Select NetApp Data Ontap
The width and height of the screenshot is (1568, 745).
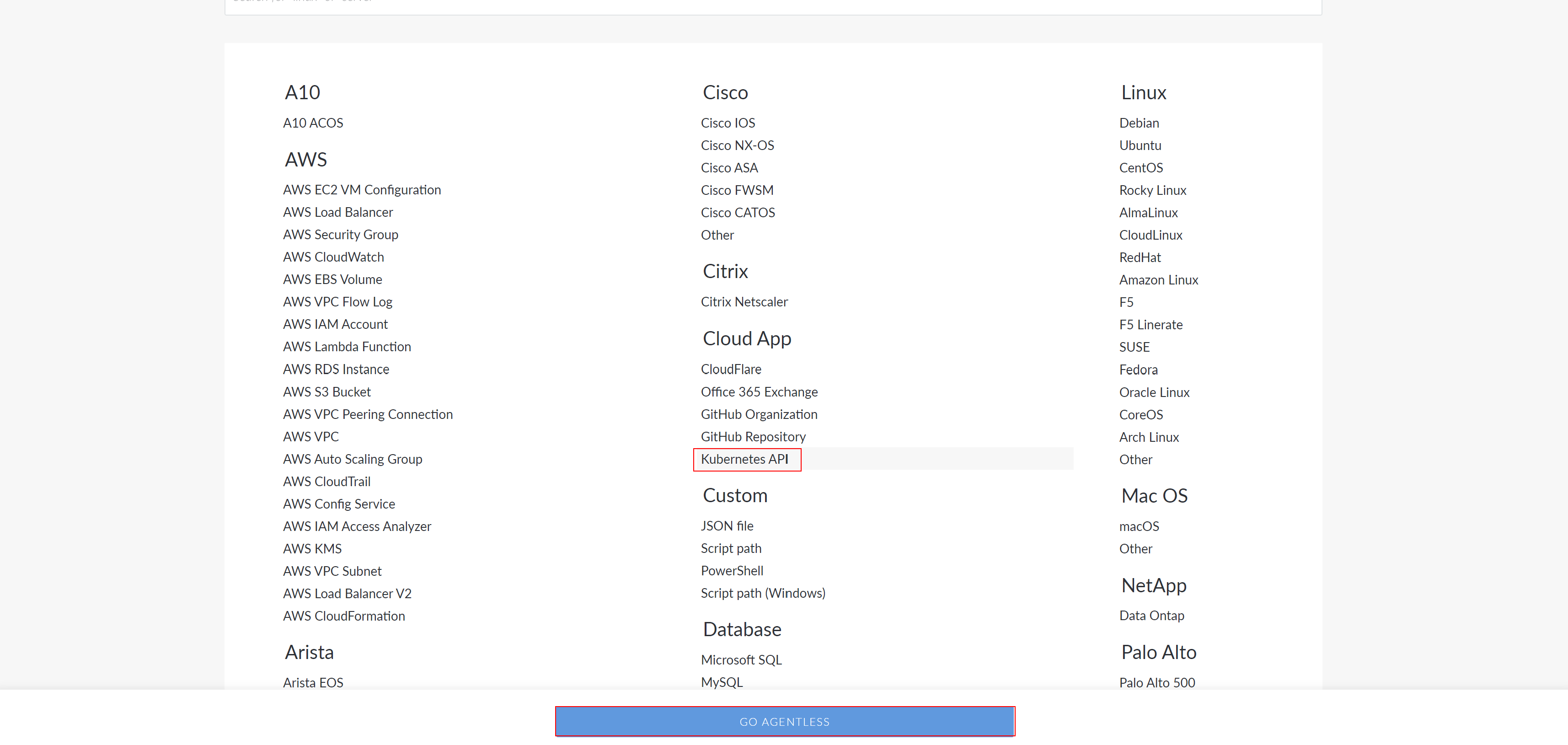tap(1152, 616)
